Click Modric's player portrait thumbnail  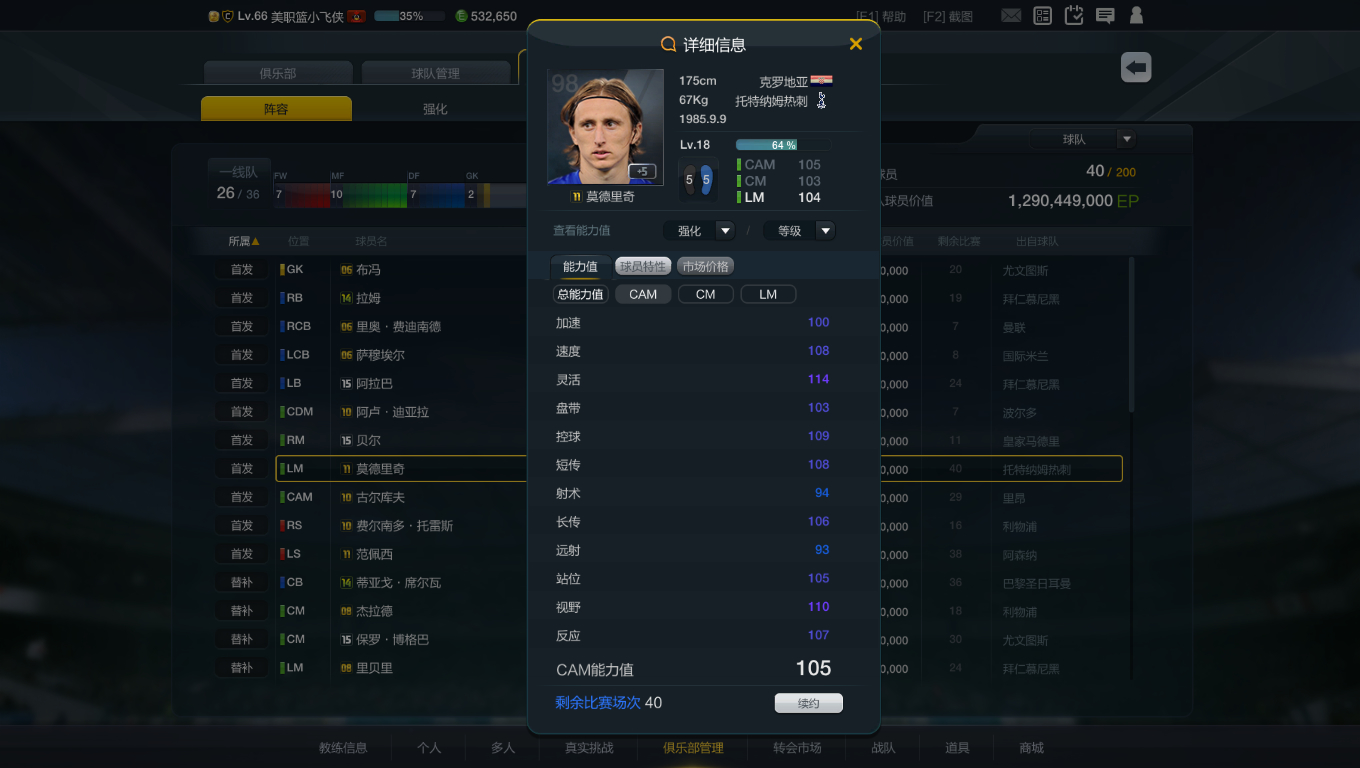click(x=605, y=127)
